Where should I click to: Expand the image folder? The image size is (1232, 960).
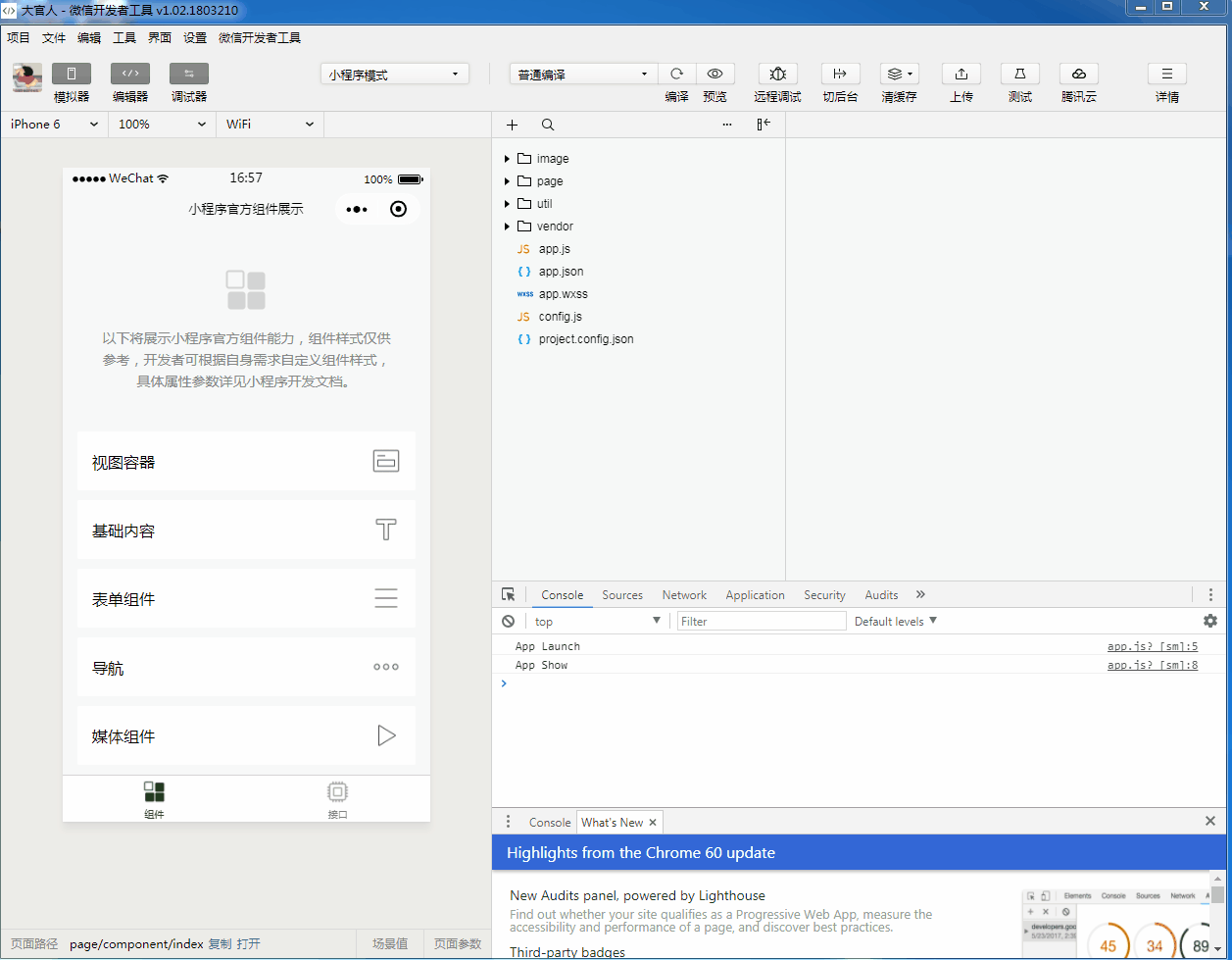click(507, 159)
